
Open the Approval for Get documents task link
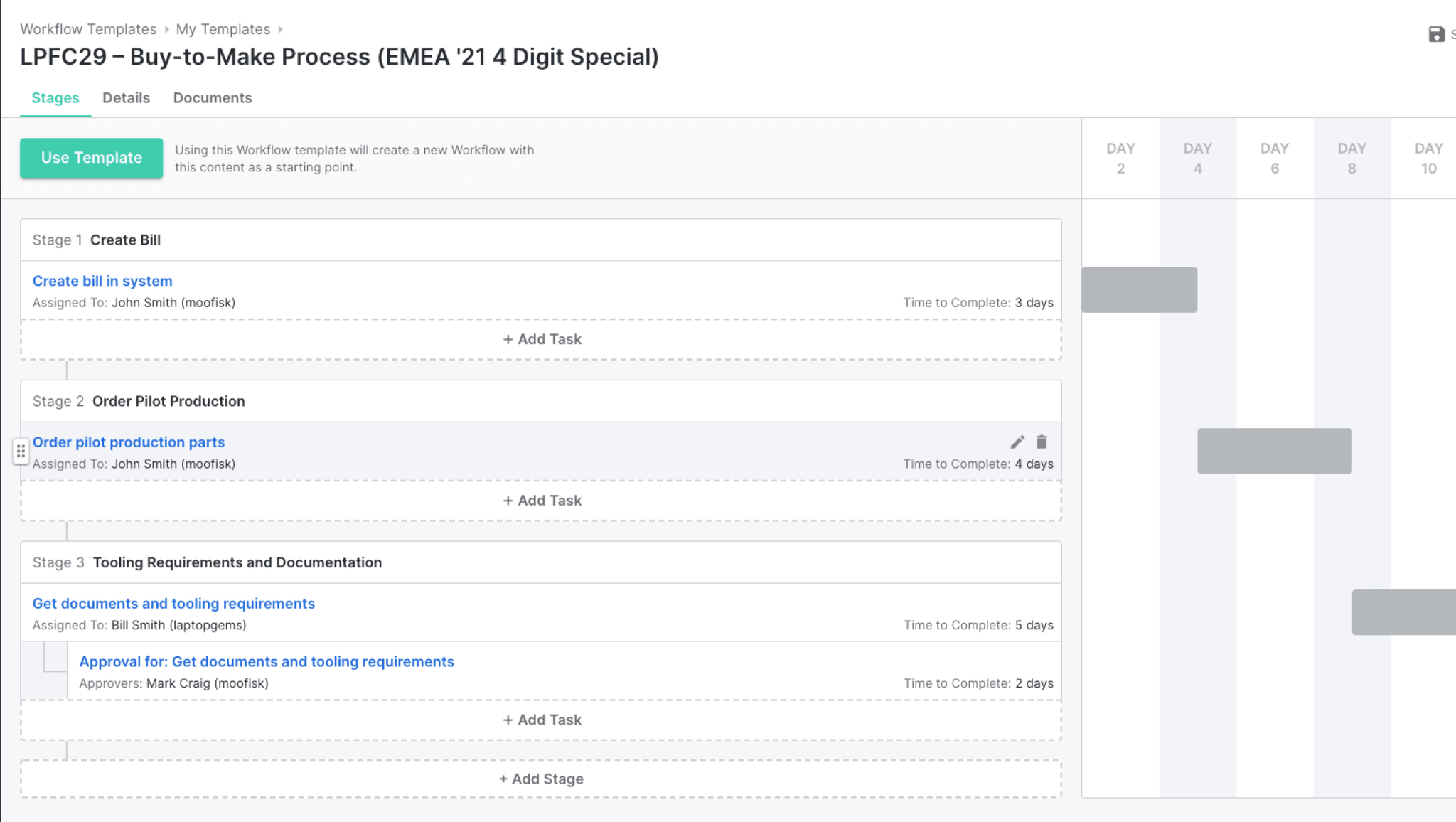(267, 661)
